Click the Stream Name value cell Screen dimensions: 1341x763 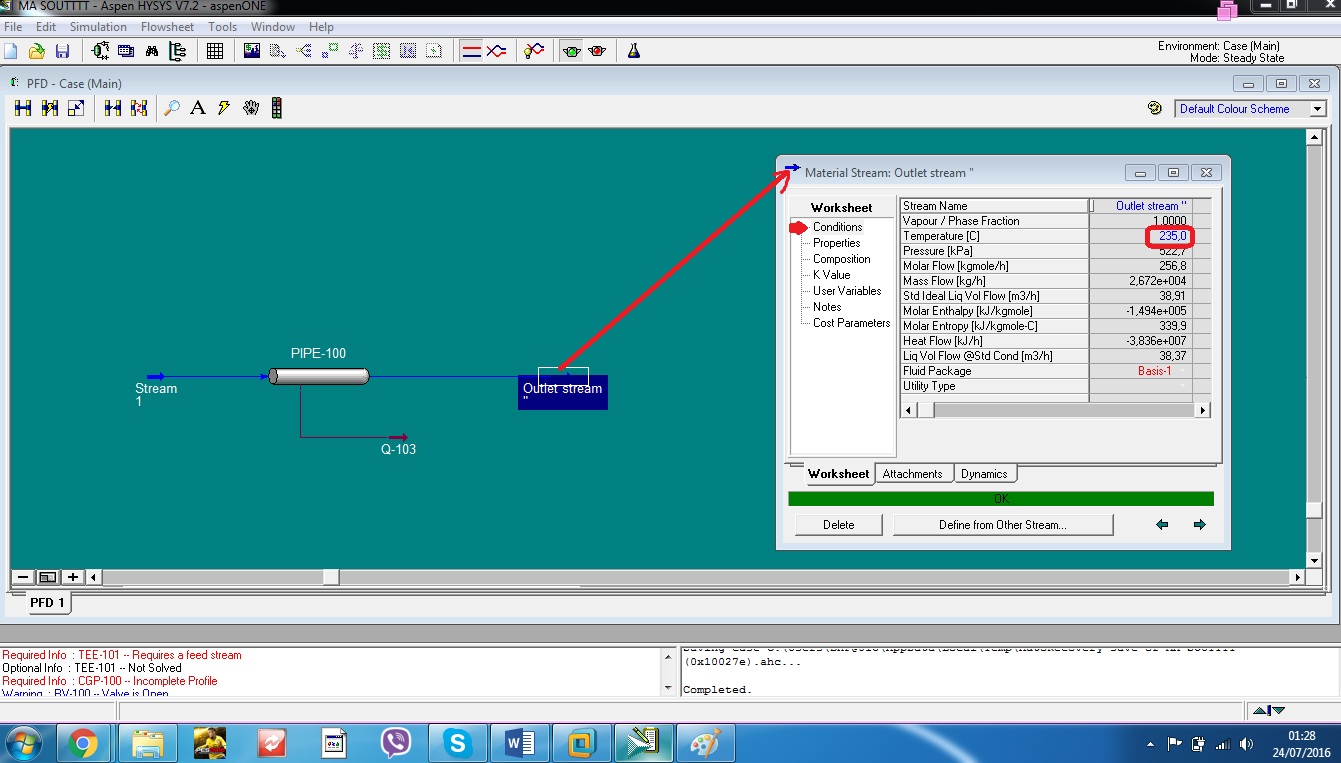pyautogui.click(x=1140, y=206)
